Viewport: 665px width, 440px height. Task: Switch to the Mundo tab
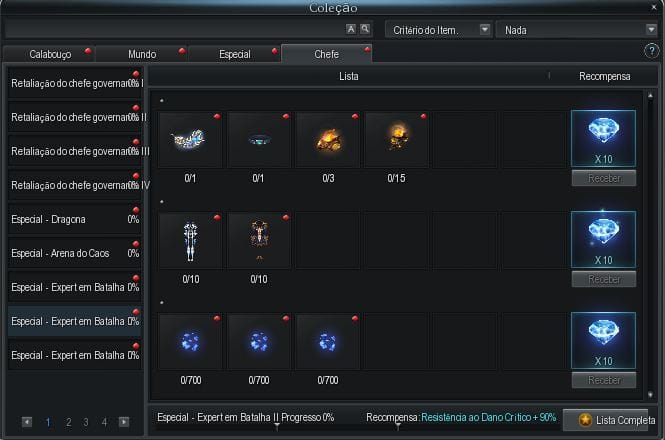tap(142, 54)
